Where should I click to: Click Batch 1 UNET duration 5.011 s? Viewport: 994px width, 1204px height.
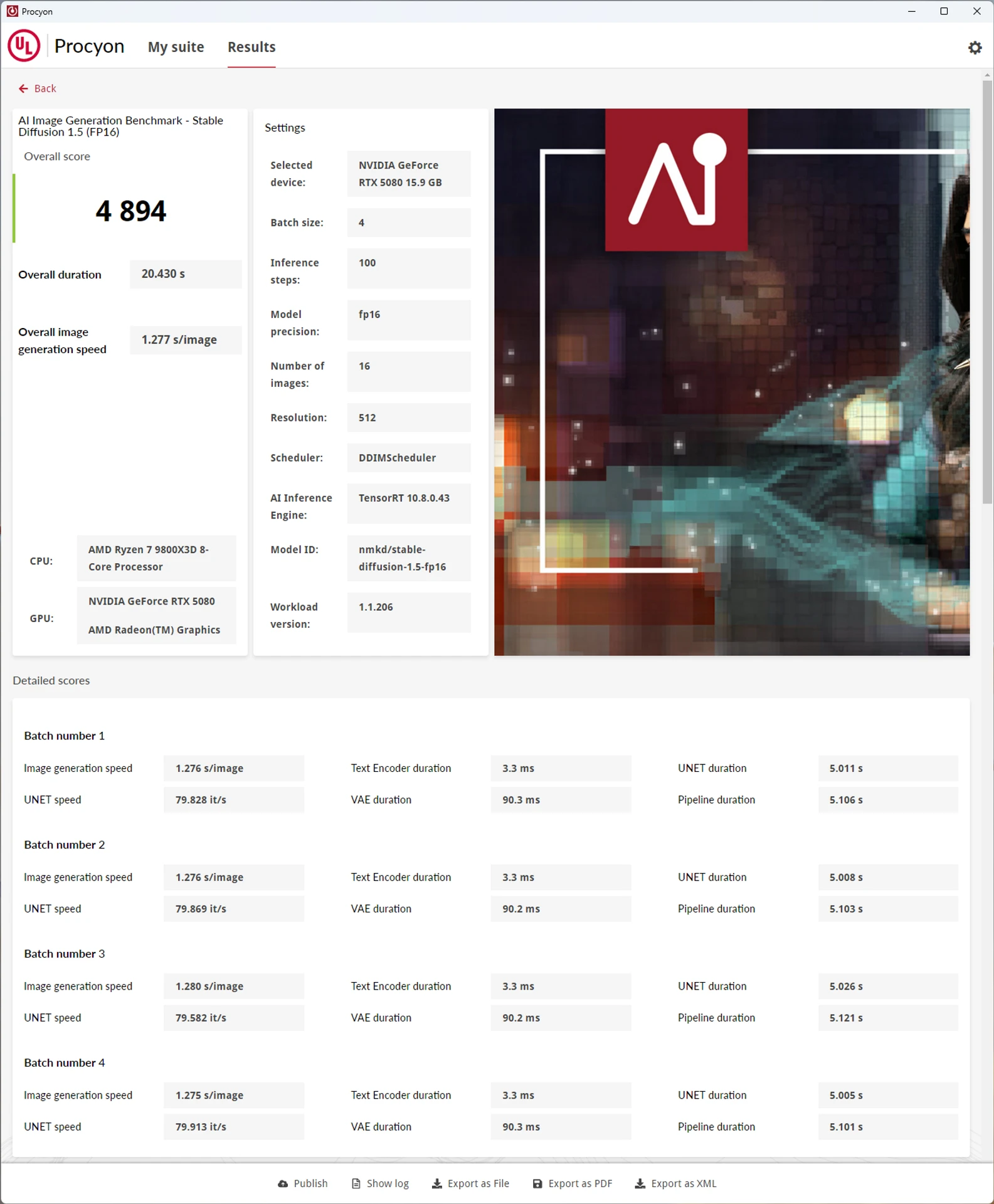coord(888,768)
